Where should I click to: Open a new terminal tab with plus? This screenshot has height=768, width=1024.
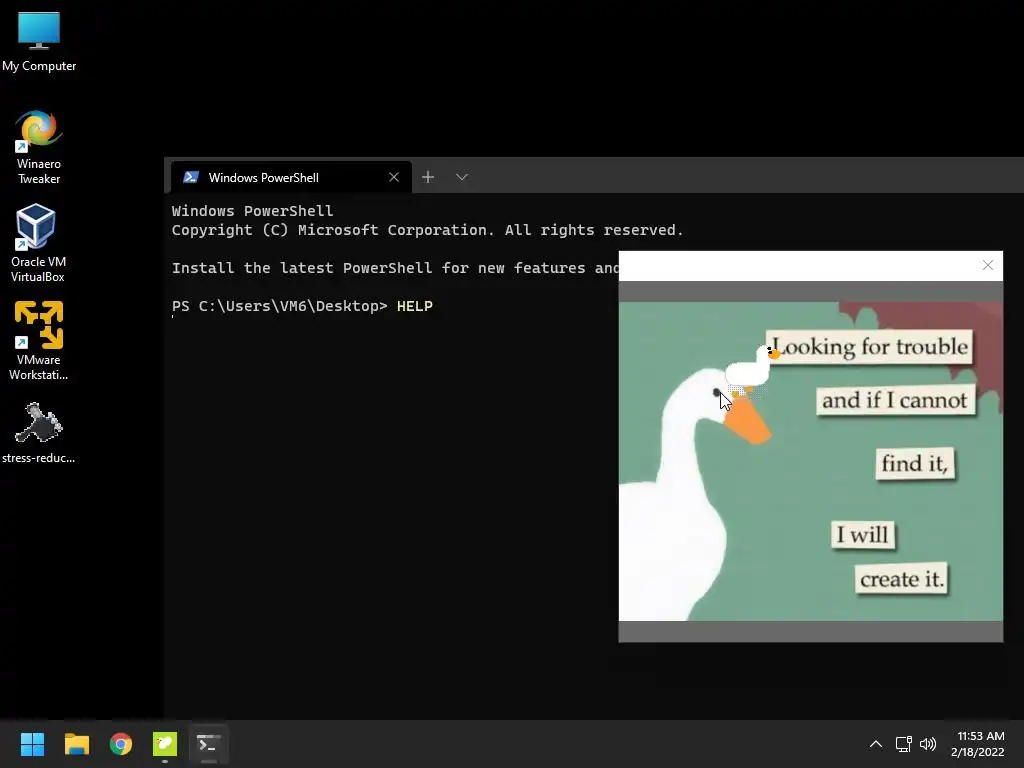point(428,177)
